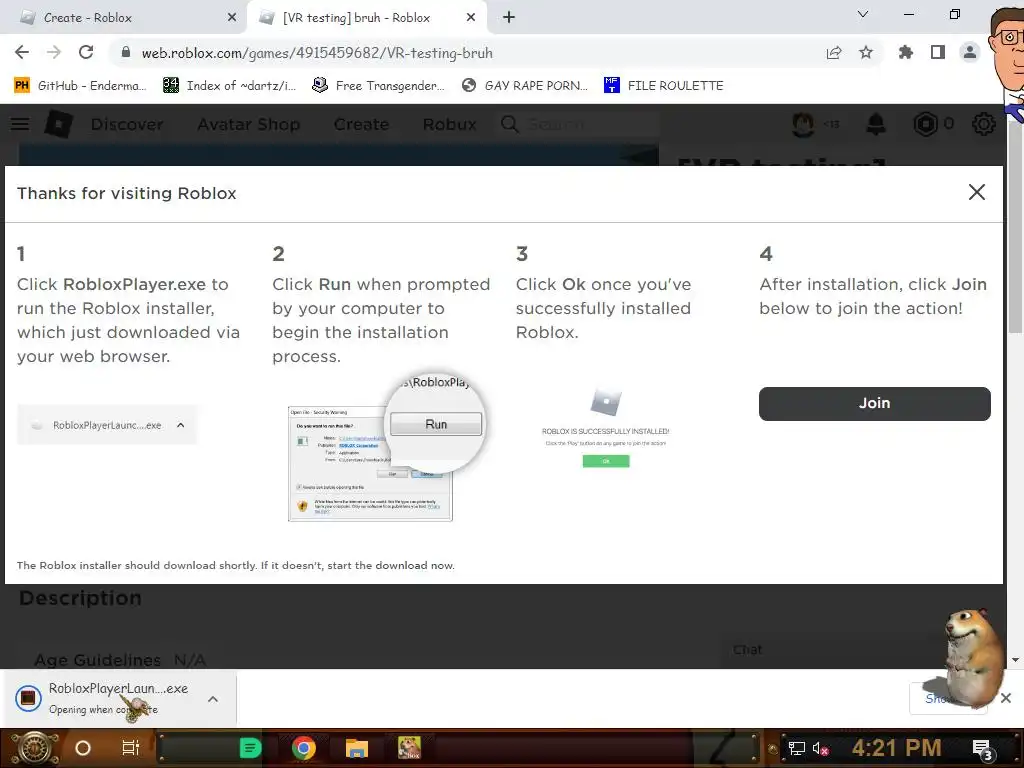Image resolution: width=1024 pixels, height=768 pixels.
Task: Click the Roblox user avatar icon
Action: 803,123
